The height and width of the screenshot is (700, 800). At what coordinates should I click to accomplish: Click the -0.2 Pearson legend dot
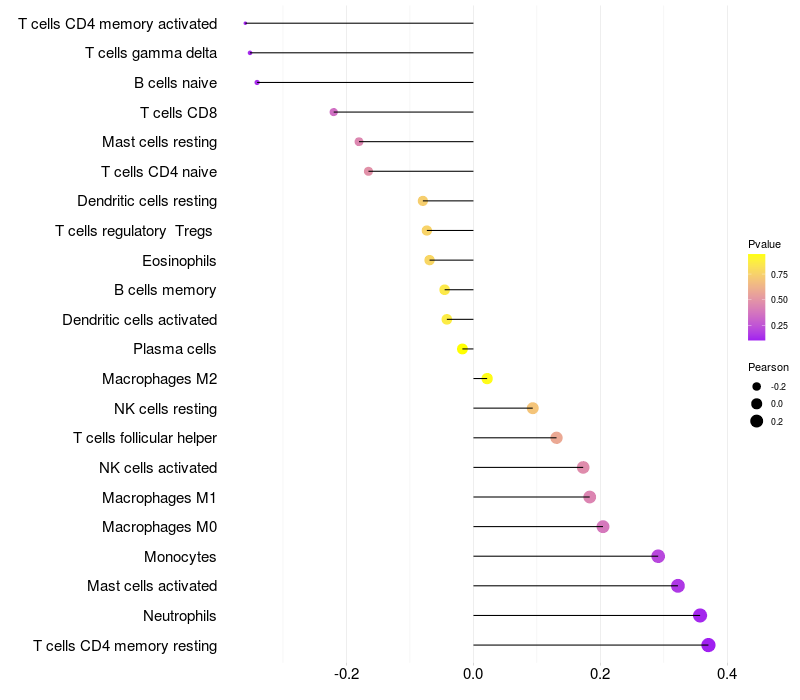[757, 386]
